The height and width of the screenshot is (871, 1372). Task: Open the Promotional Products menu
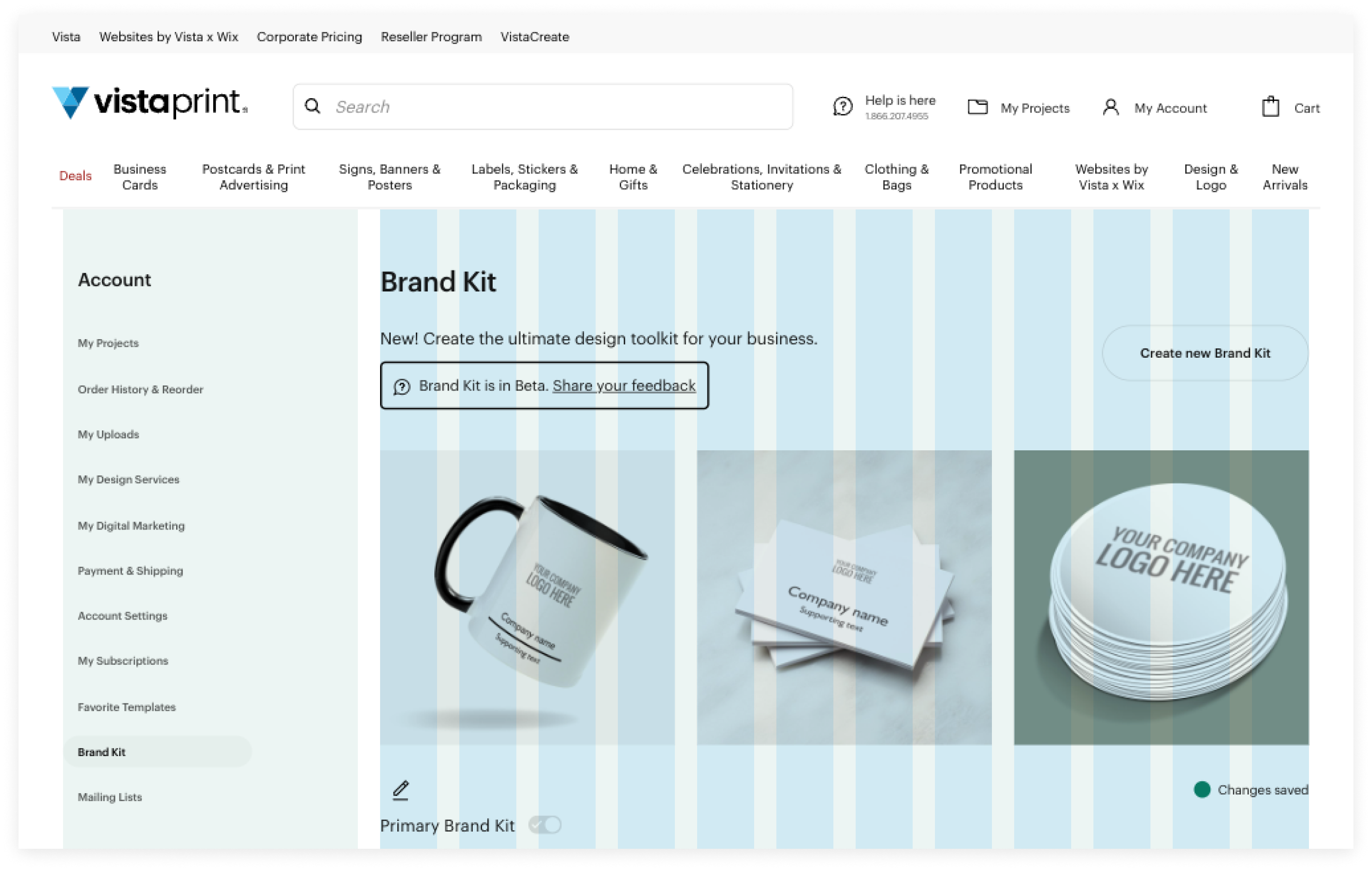995,177
